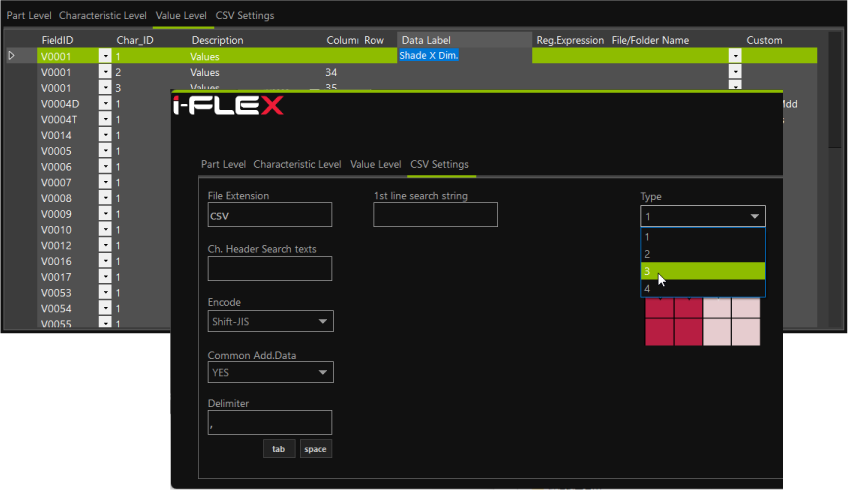The height and width of the screenshot is (491, 848).
Task: Select option 3 in Type list
Action: 702,271
